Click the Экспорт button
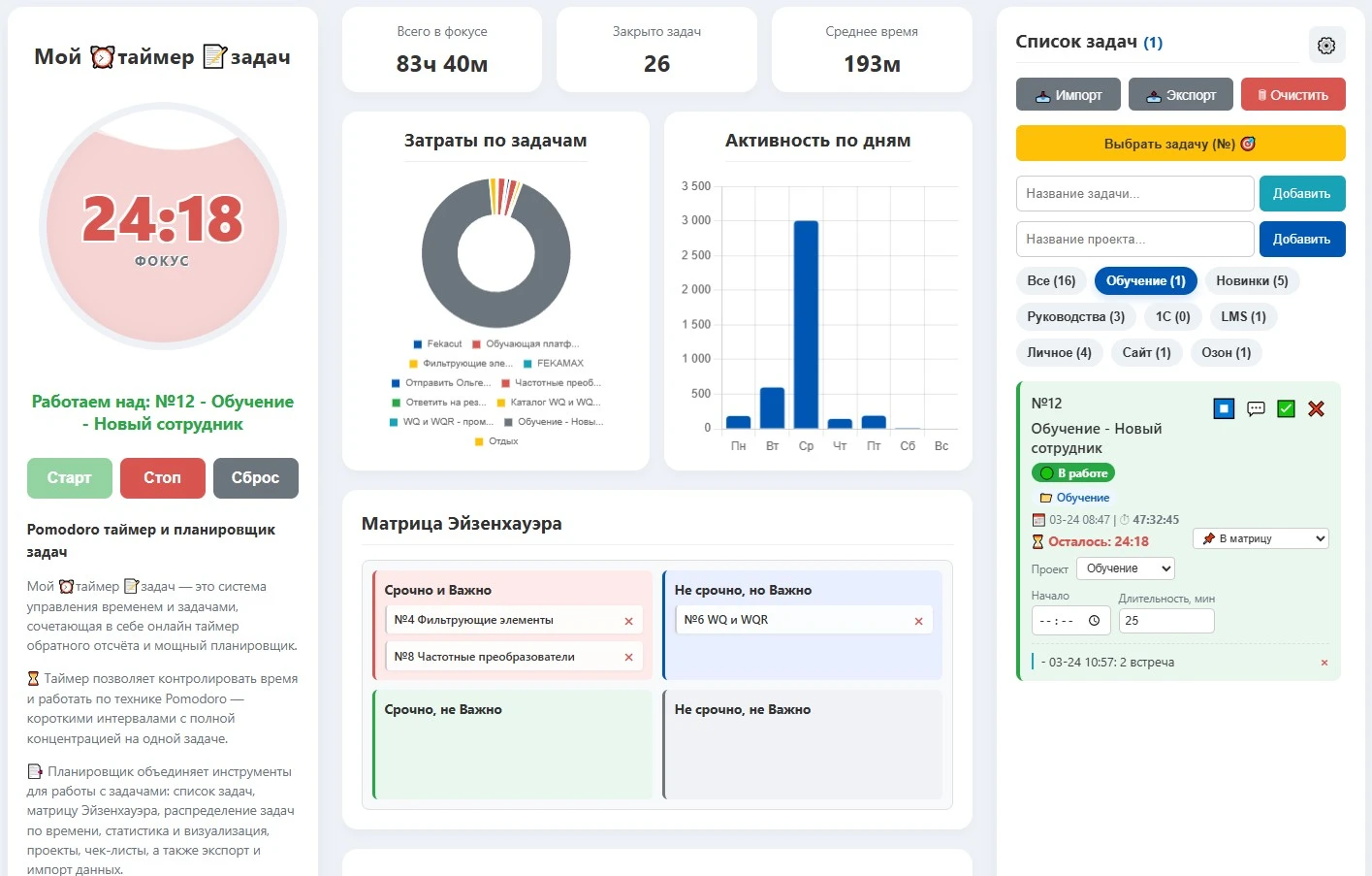The height and width of the screenshot is (876, 1372). coord(1181,95)
